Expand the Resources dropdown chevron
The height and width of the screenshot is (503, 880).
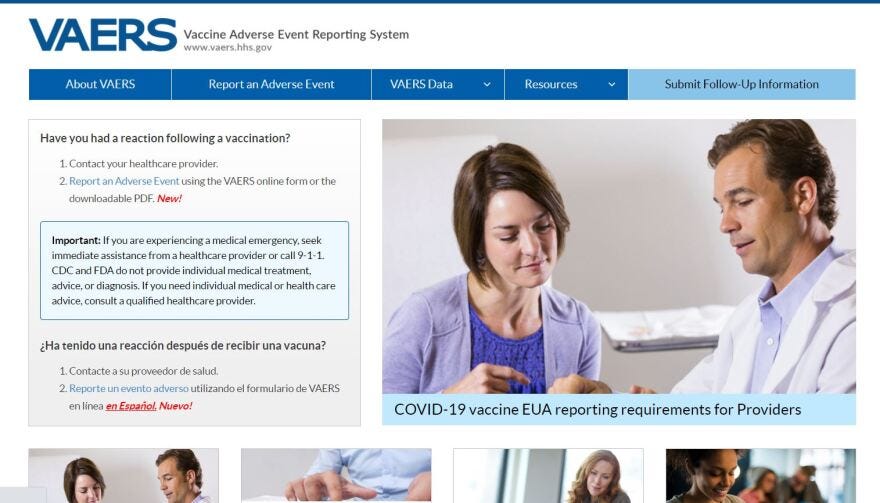(x=612, y=85)
